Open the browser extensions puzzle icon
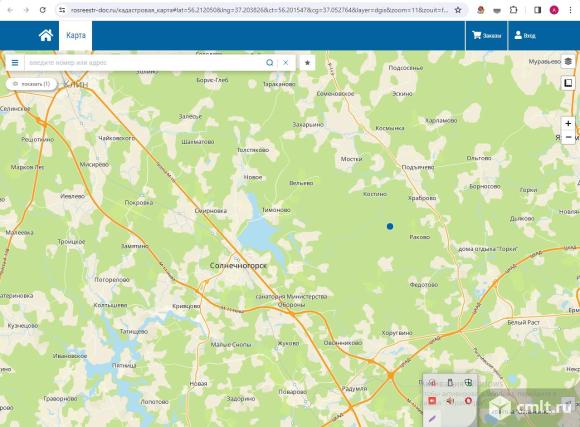The image size is (580, 427). [x=513, y=10]
